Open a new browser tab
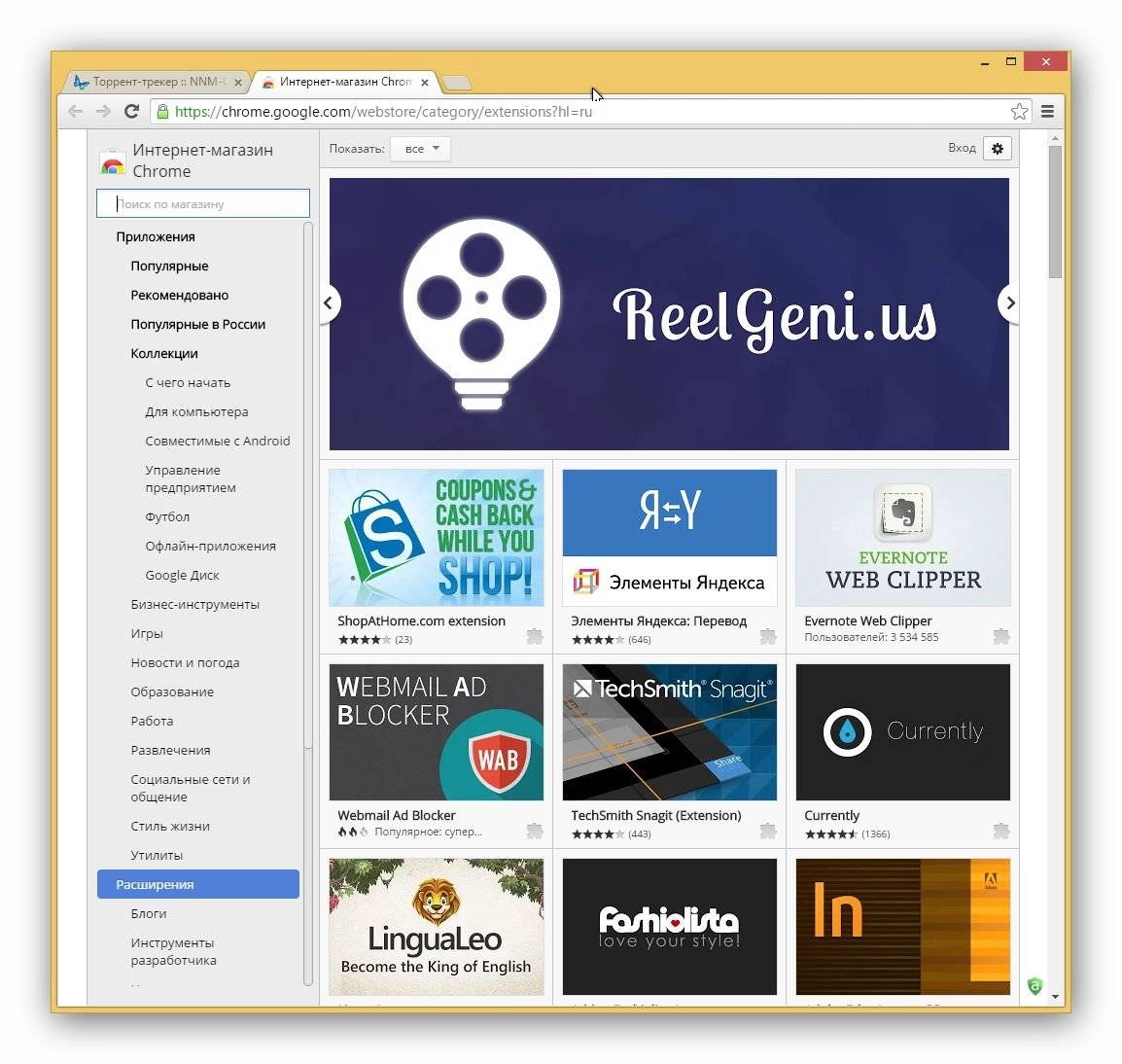The width and height of the screenshot is (1122, 1064). [x=457, y=83]
